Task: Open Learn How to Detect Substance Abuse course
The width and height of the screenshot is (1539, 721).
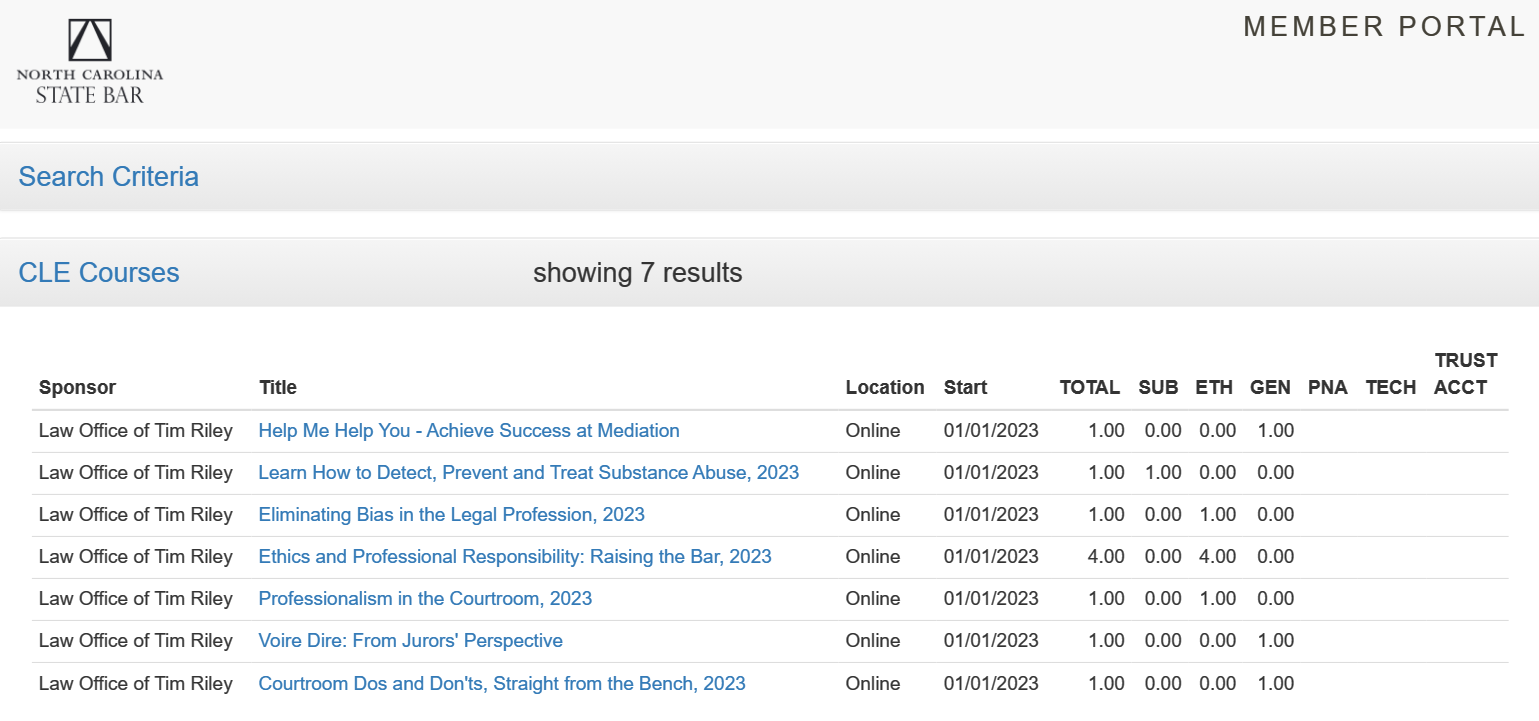Action: point(529,473)
